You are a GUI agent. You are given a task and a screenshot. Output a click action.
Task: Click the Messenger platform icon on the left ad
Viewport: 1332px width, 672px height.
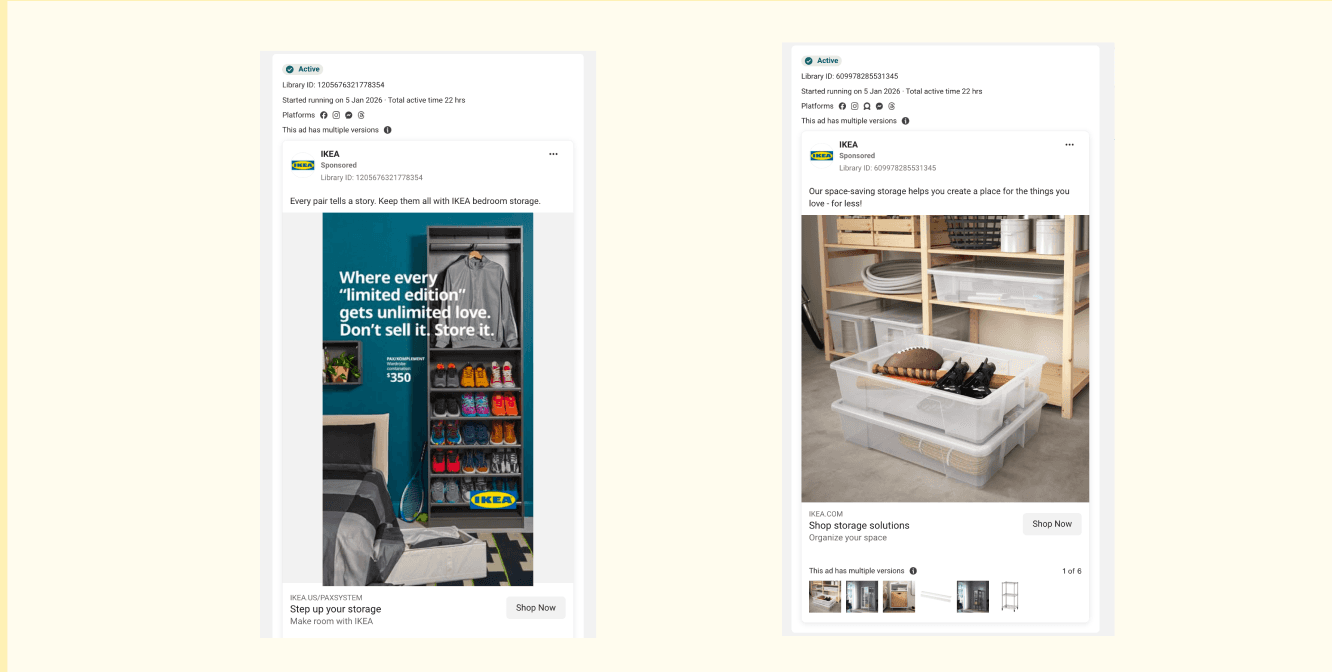click(348, 115)
